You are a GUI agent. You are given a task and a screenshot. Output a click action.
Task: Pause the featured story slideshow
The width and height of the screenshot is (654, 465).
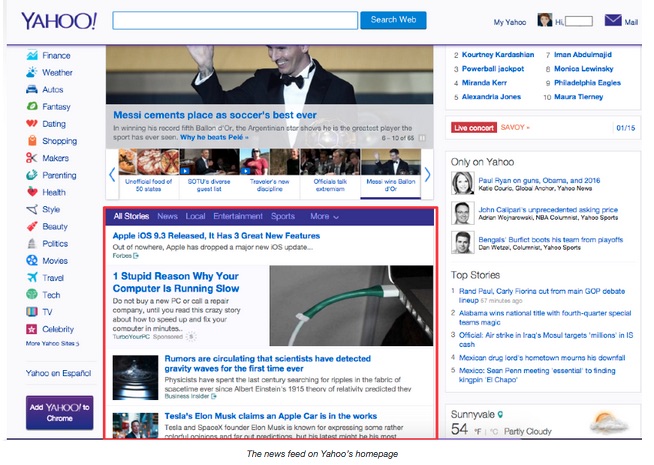click(423, 139)
